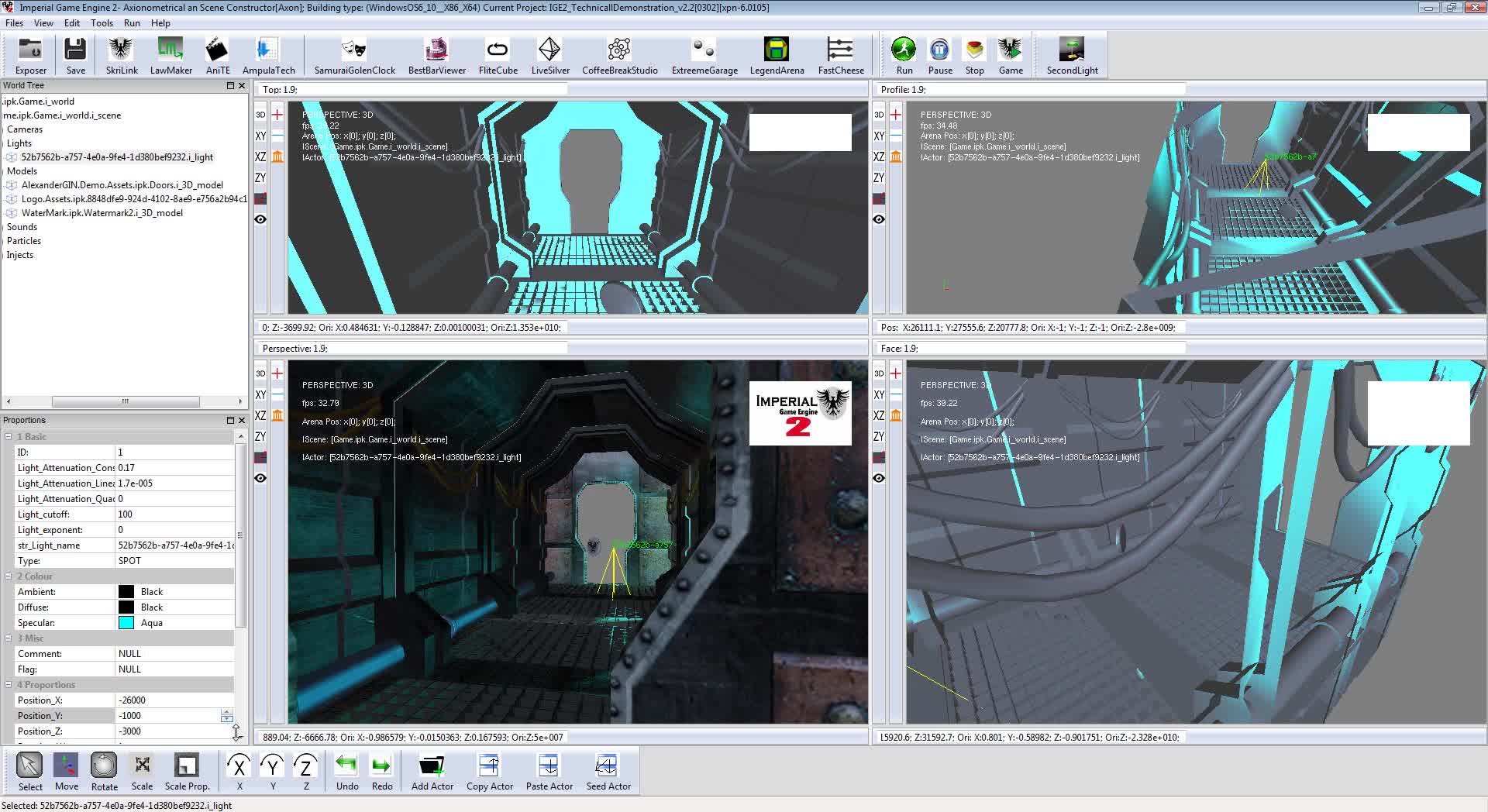Activate the Scale tool
The image size is (1488, 812).
coord(142,772)
